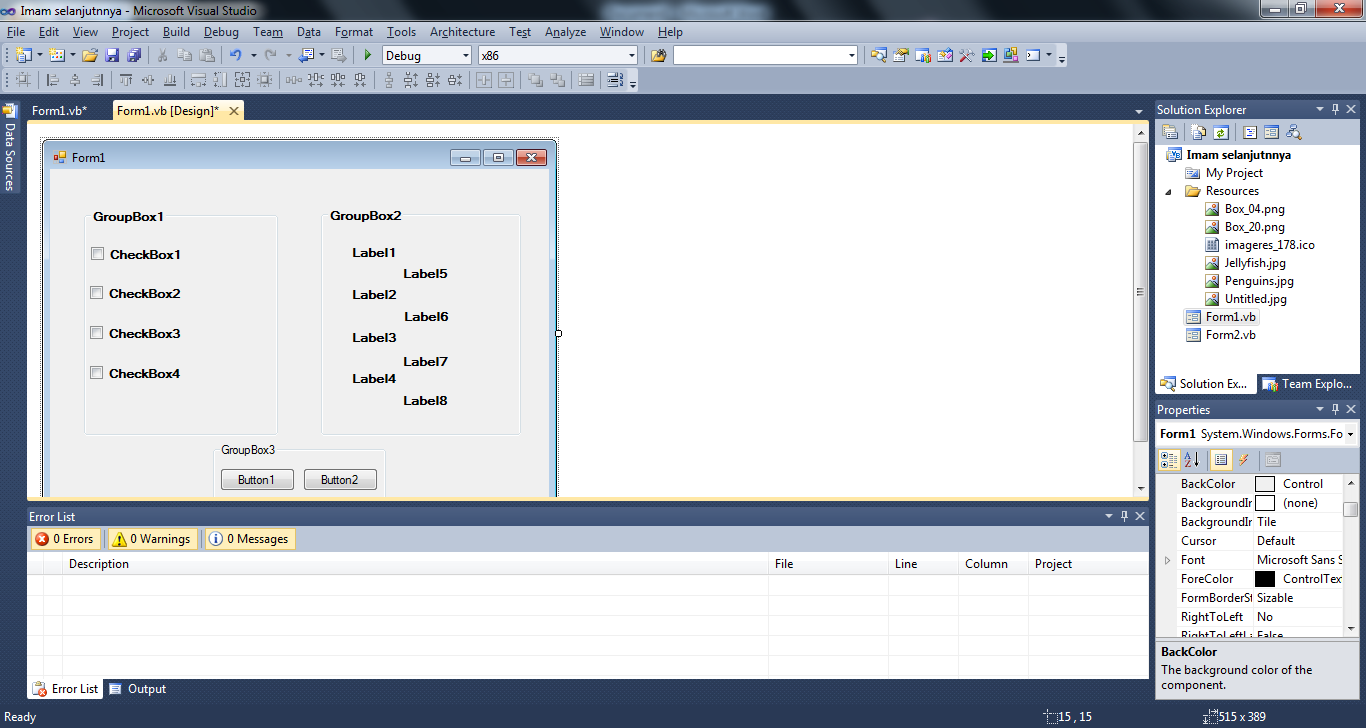Switch to the Form1.vb* code tab
Viewport: 1366px width, 728px height.
coord(59,111)
